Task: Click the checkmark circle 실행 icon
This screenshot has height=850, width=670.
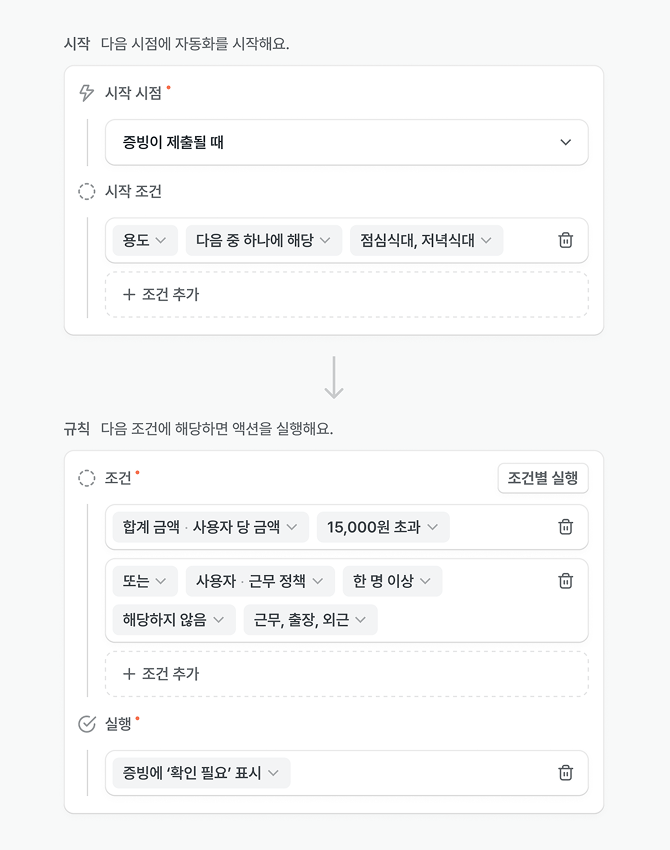Action: (x=87, y=724)
